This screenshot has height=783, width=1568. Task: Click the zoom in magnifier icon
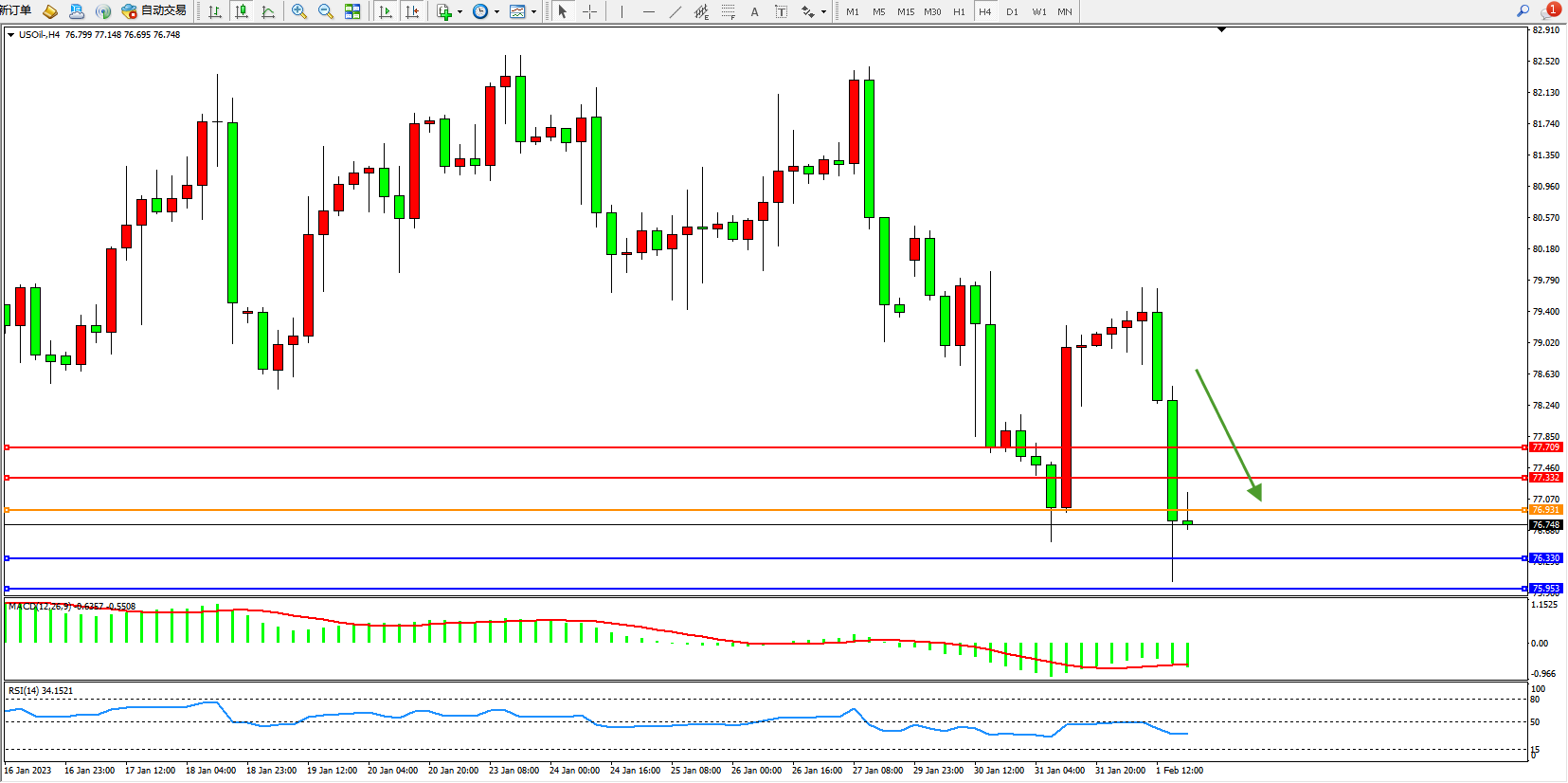pos(299,11)
